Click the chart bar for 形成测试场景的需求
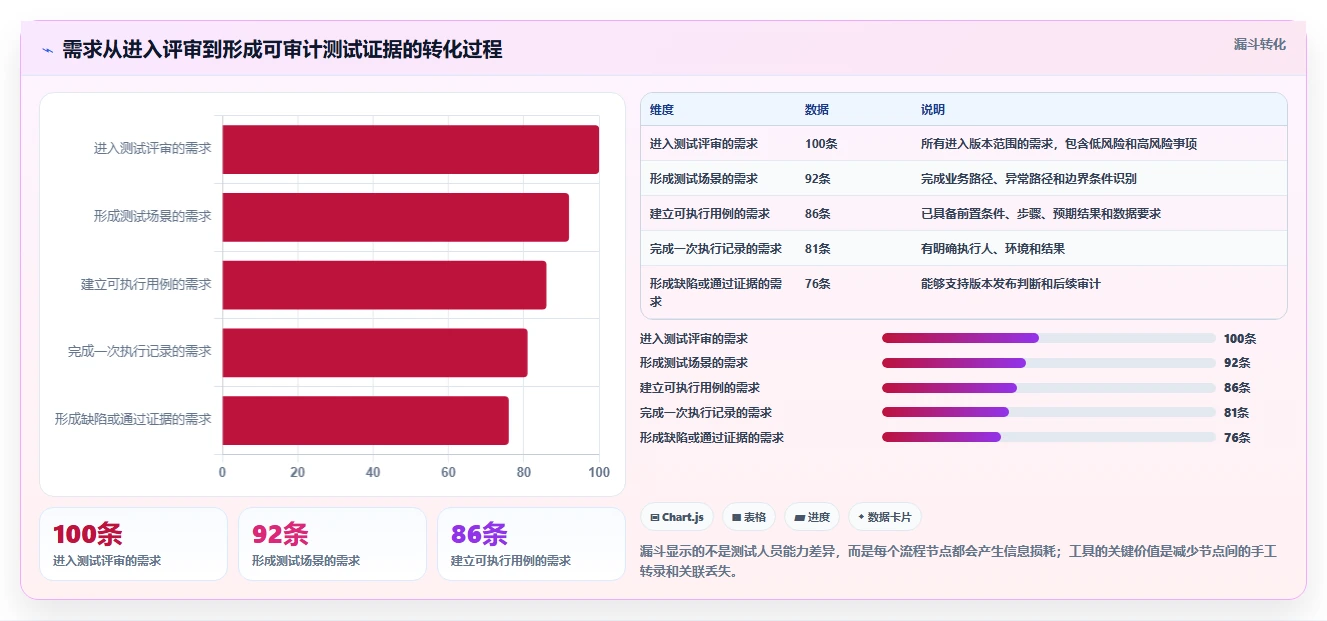The image size is (1327, 621). pyautogui.click(x=395, y=217)
